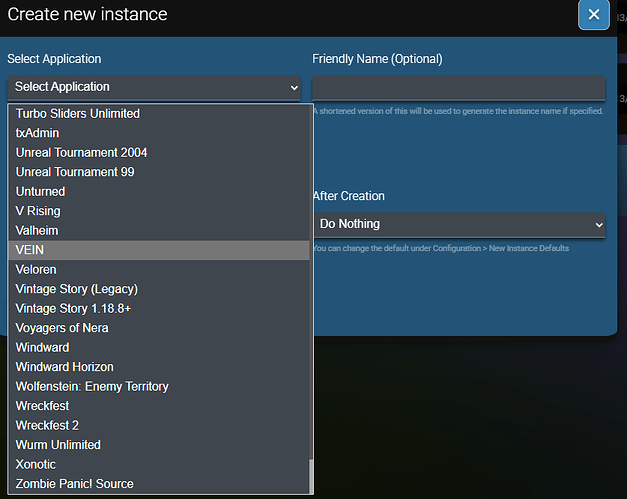Select Unreal Tournament 2004 entry
627x499 pixels.
tap(158, 153)
